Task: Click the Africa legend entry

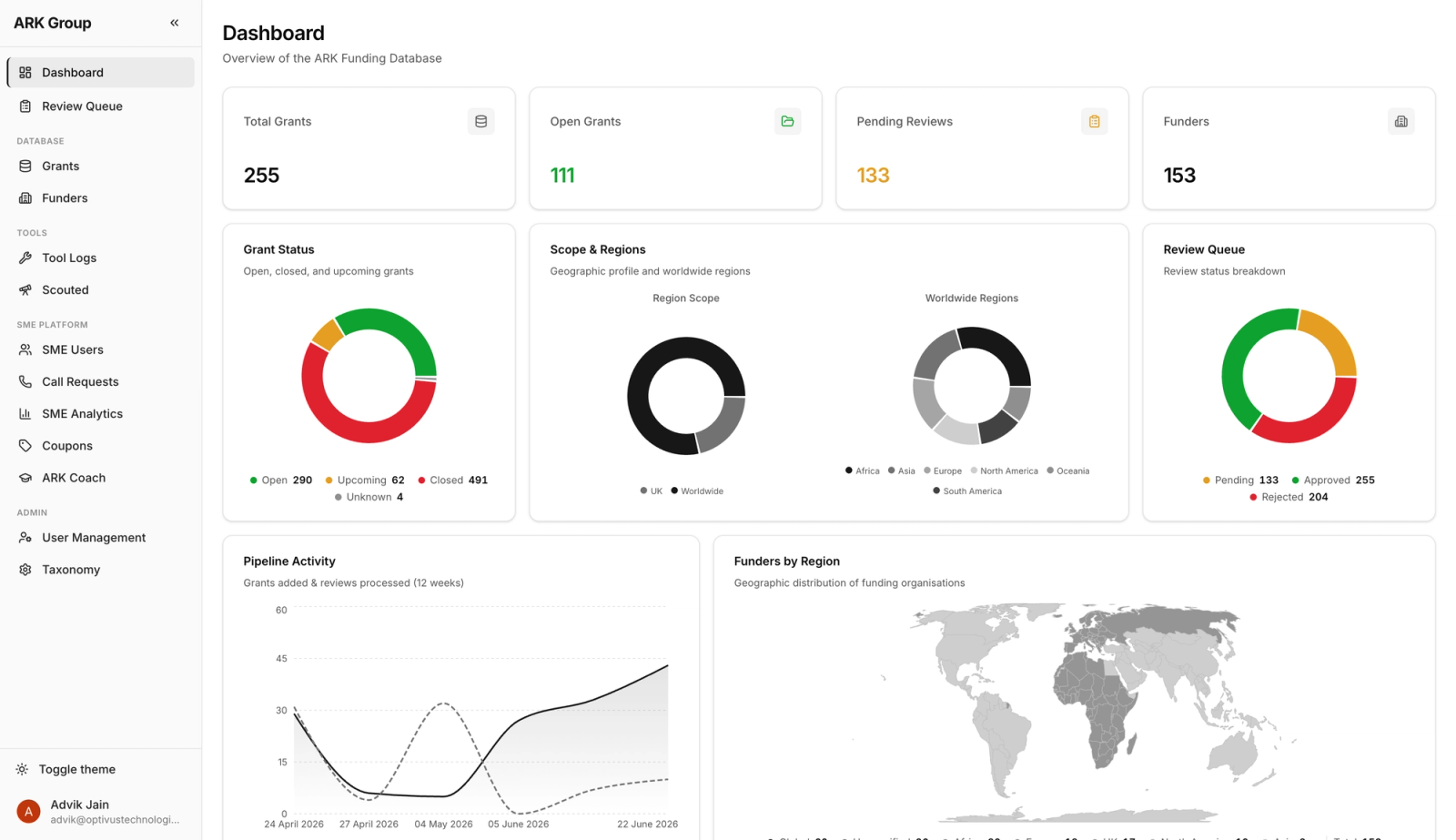Action: [863, 471]
